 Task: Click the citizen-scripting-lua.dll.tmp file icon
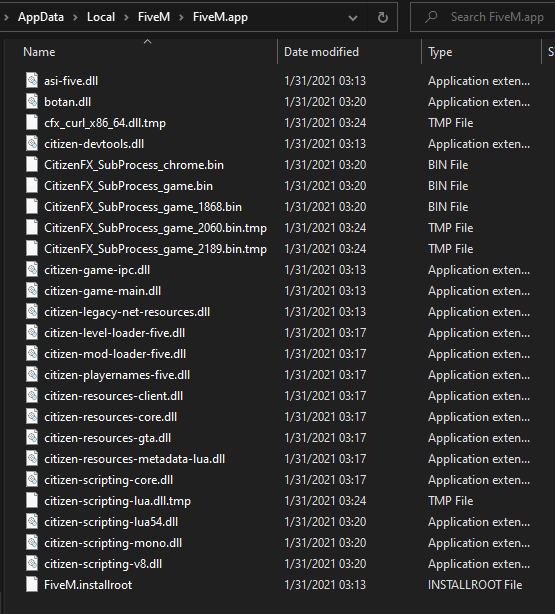pos(32,501)
